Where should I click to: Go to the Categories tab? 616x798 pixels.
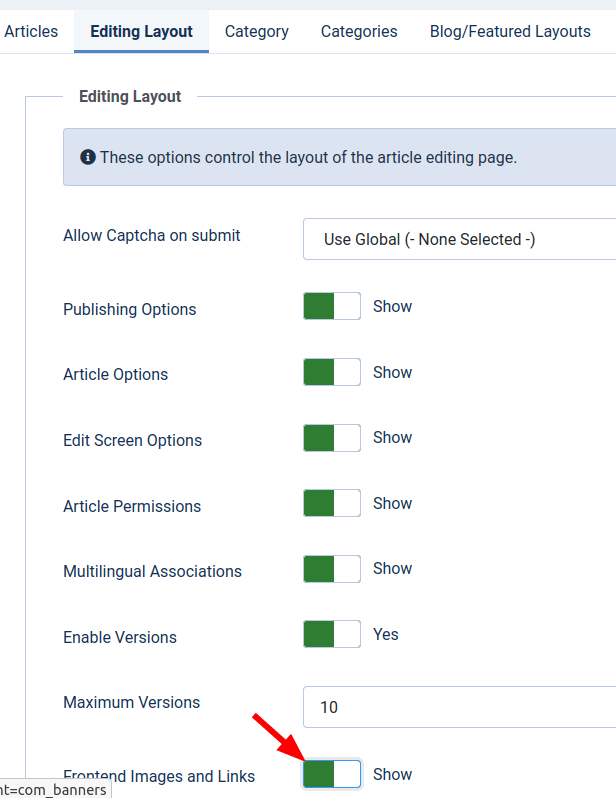click(x=359, y=31)
